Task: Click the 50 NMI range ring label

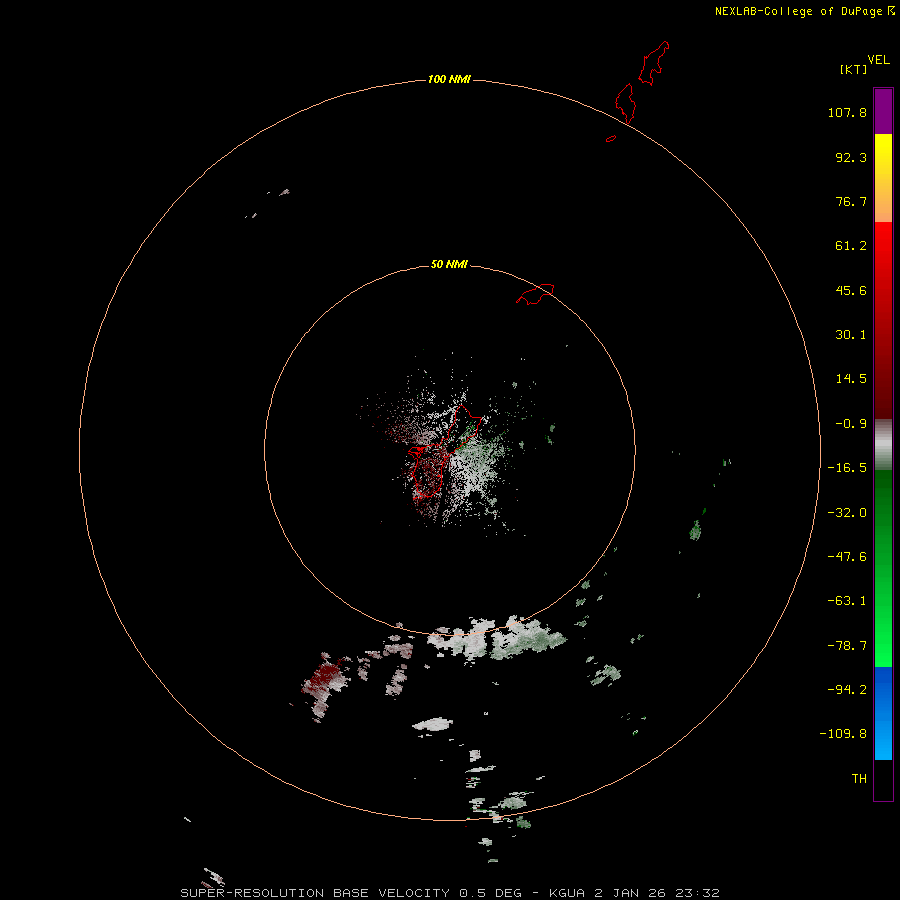Action: click(x=449, y=264)
